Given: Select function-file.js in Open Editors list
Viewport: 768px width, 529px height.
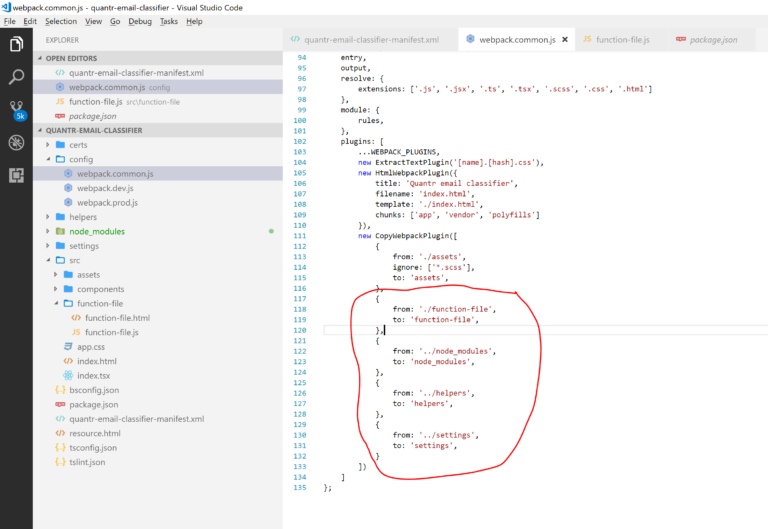Looking at the screenshot, I should click(158, 101).
